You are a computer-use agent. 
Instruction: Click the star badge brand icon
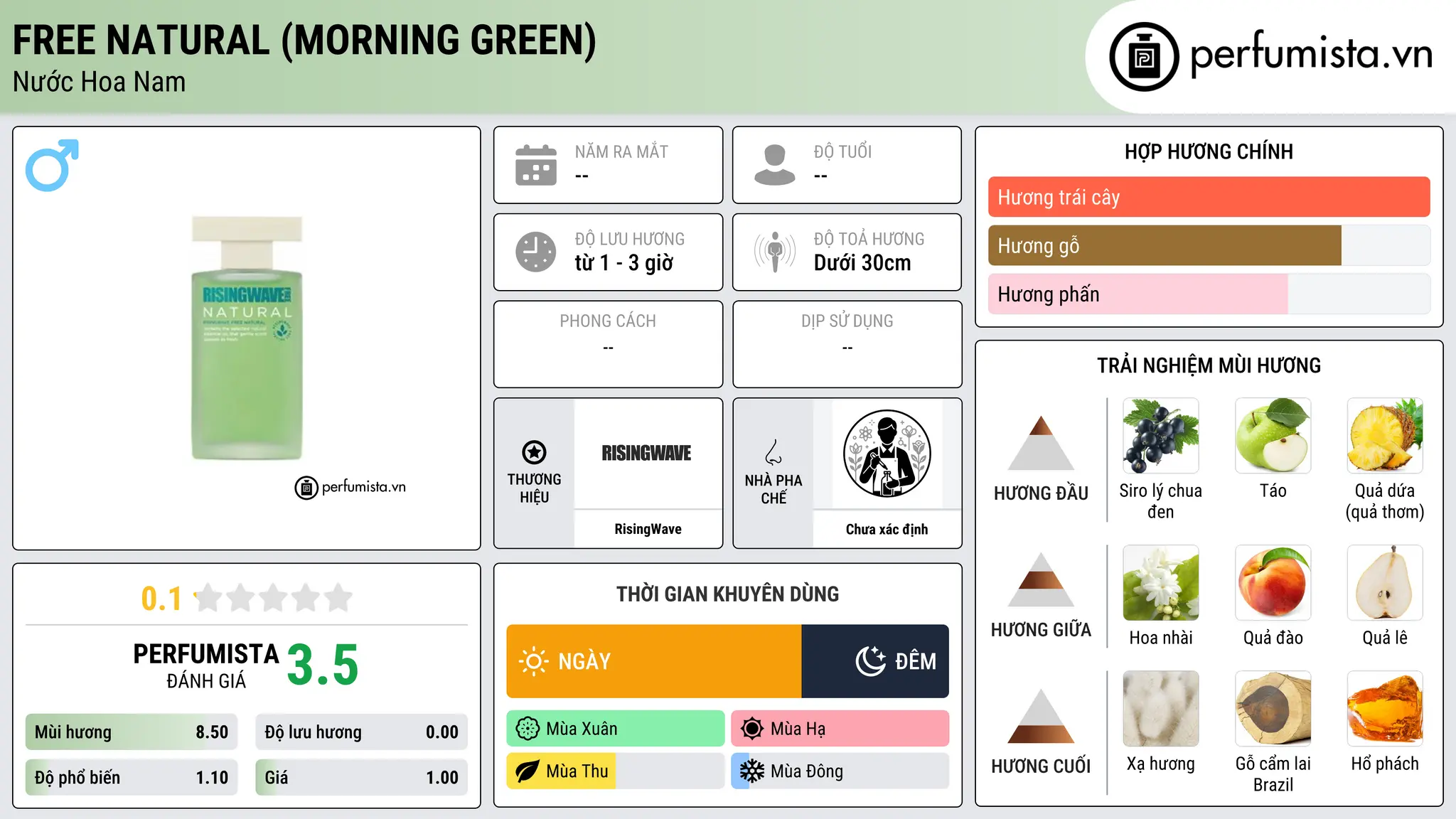(534, 452)
